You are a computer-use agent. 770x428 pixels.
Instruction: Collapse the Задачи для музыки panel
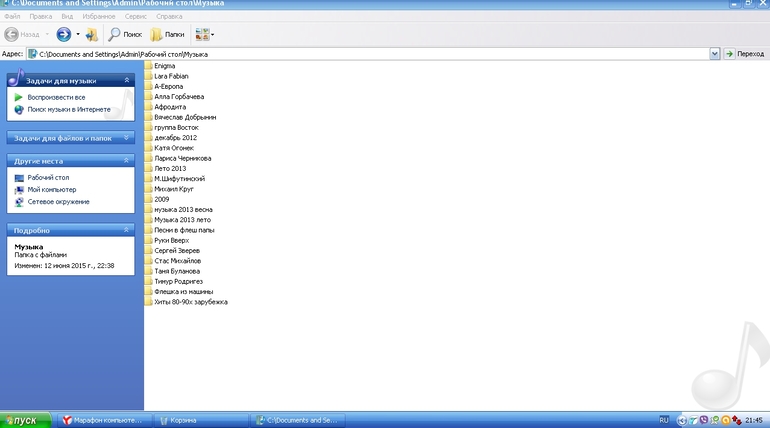pyautogui.click(x=126, y=79)
